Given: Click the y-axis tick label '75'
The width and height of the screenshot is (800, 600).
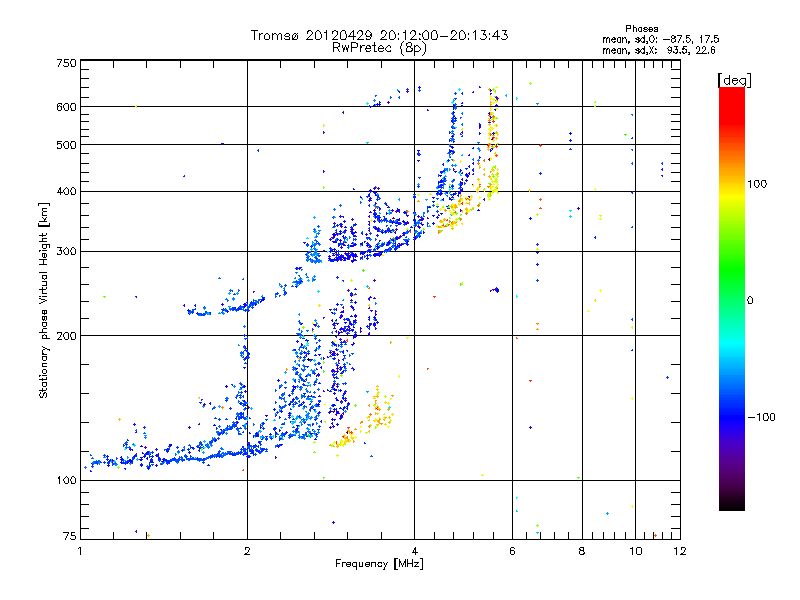Looking at the screenshot, I should (x=70, y=536).
